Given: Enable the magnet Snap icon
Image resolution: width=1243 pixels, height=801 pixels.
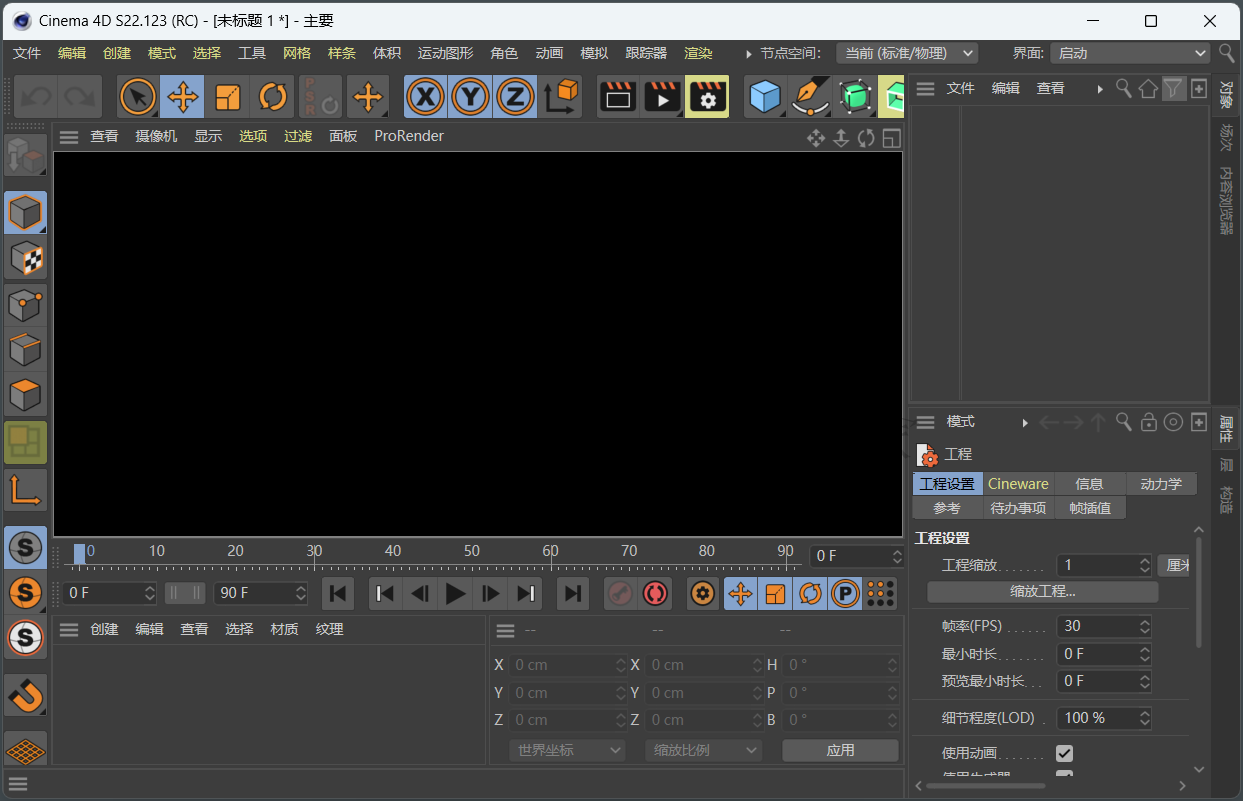Looking at the screenshot, I should (x=25, y=693).
